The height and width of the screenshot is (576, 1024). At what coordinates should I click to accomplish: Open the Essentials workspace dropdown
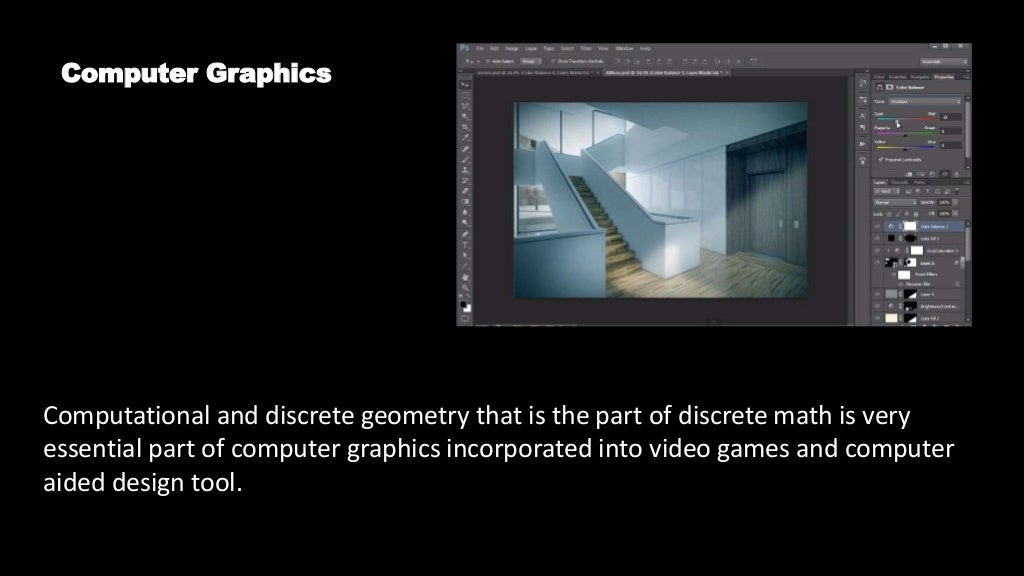[944, 61]
